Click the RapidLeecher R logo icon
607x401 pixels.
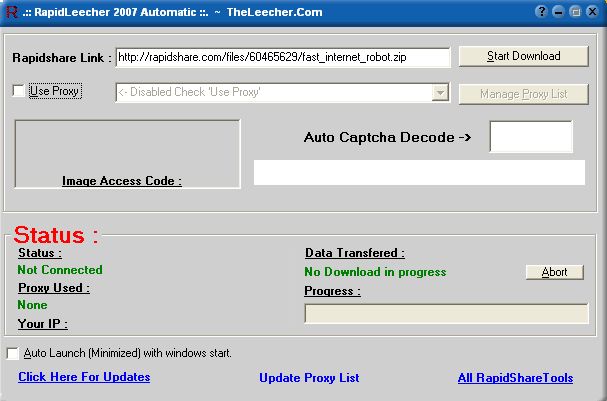click(12, 12)
